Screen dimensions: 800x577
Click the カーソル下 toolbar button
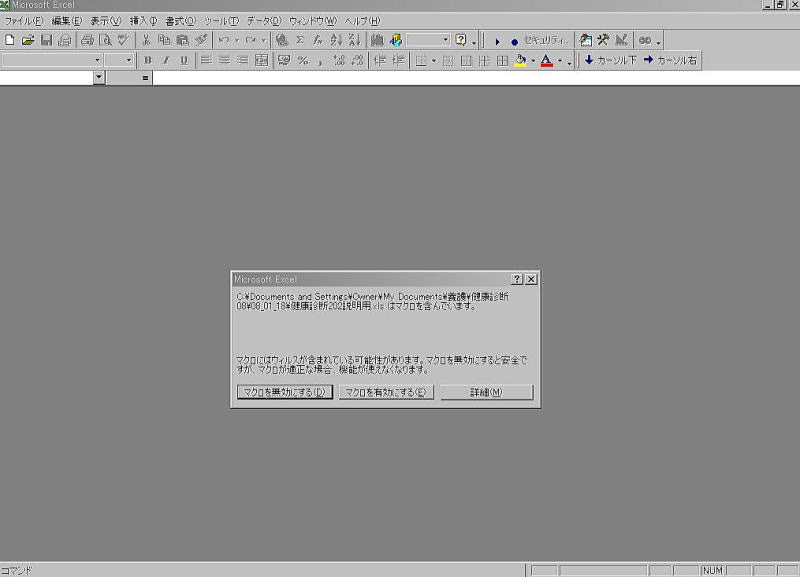pyautogui.click(x=611, y=60)
